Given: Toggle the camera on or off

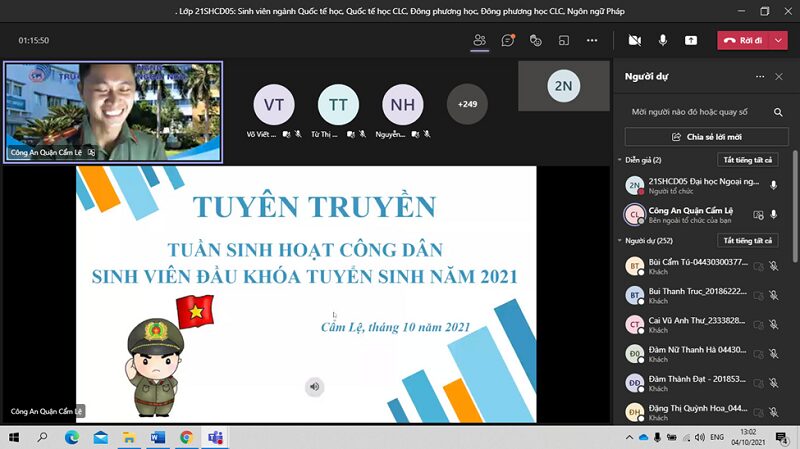Looking at the screenshot, I should click(x=634, y=40).
